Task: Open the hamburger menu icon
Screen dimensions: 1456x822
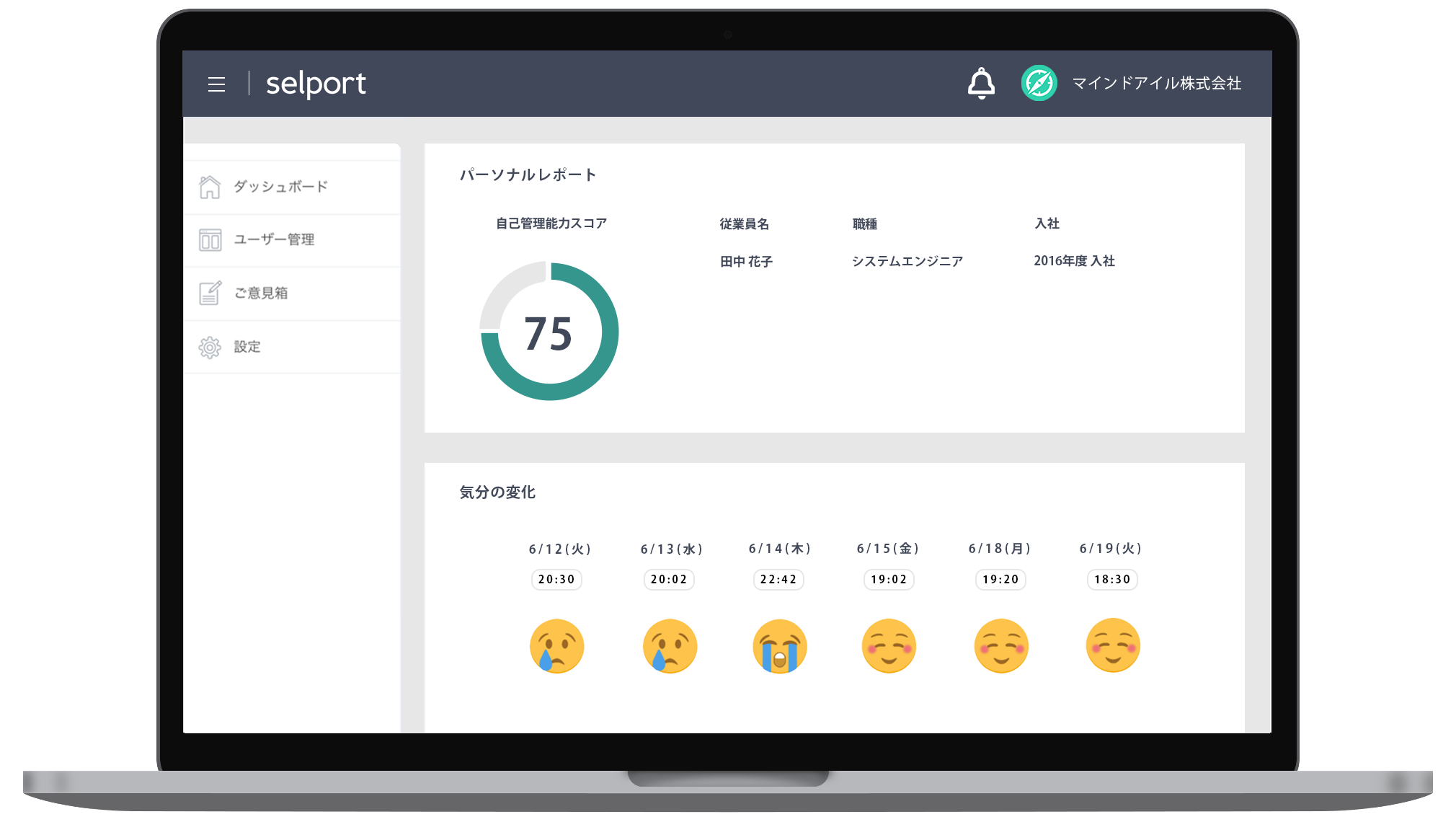Action: 216,84
